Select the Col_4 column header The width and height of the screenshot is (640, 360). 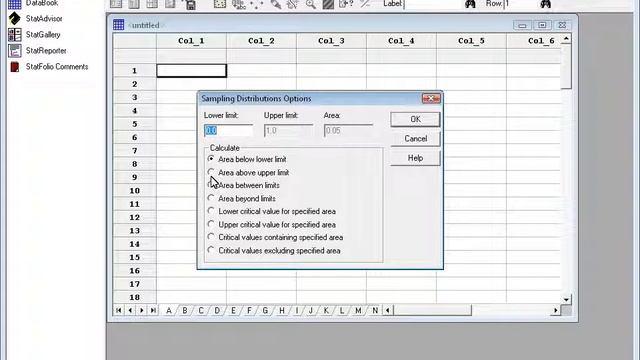coord(401,41)
